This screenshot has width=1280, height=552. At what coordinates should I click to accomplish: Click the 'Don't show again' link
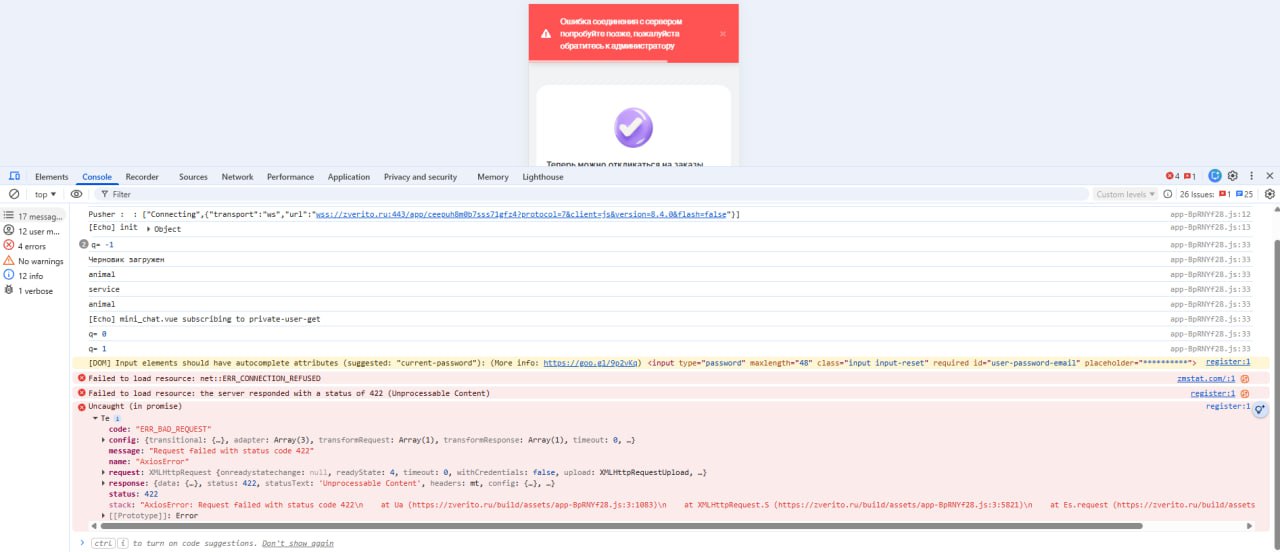(297, 543)
